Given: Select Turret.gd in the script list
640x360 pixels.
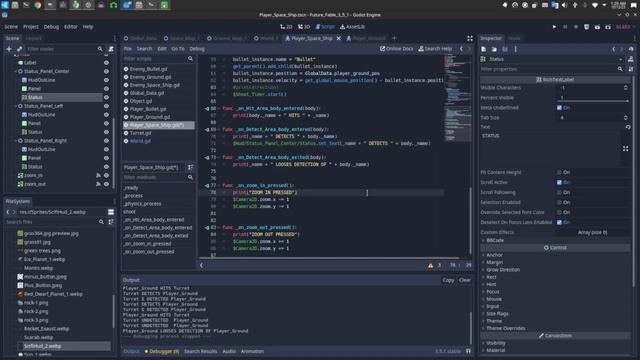Looking at the screenshot, I should click(x=140, y=133).
